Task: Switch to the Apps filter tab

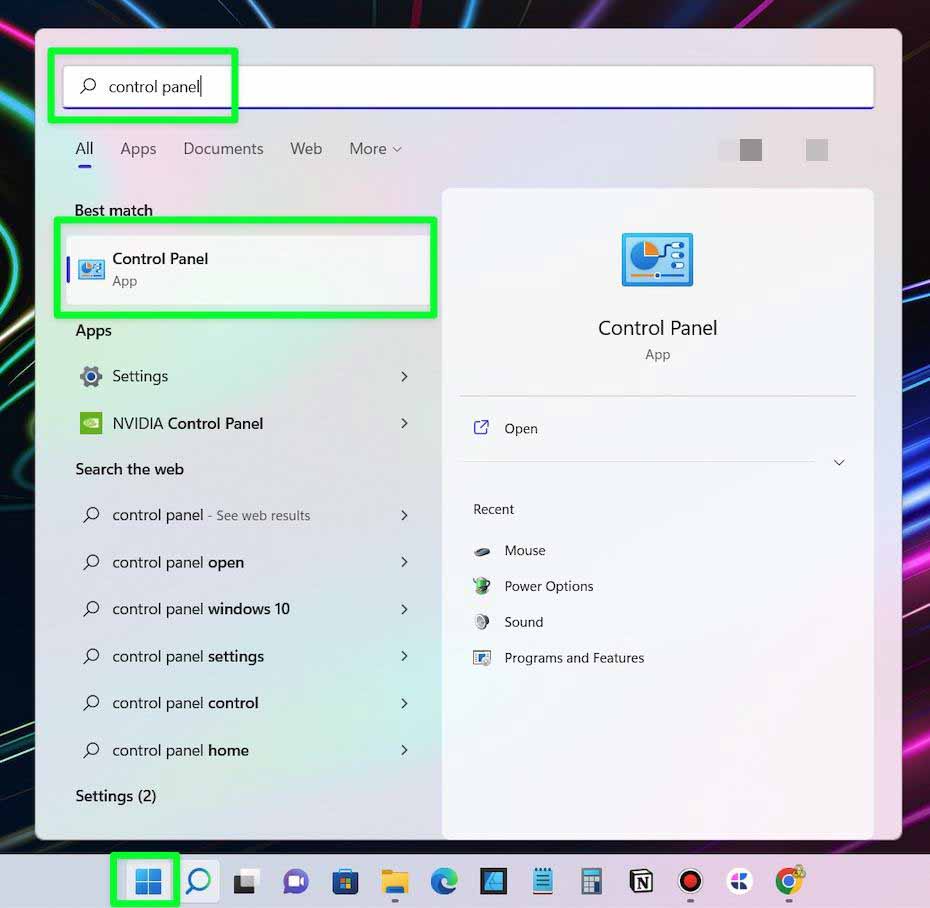Action: pos(138,149)
